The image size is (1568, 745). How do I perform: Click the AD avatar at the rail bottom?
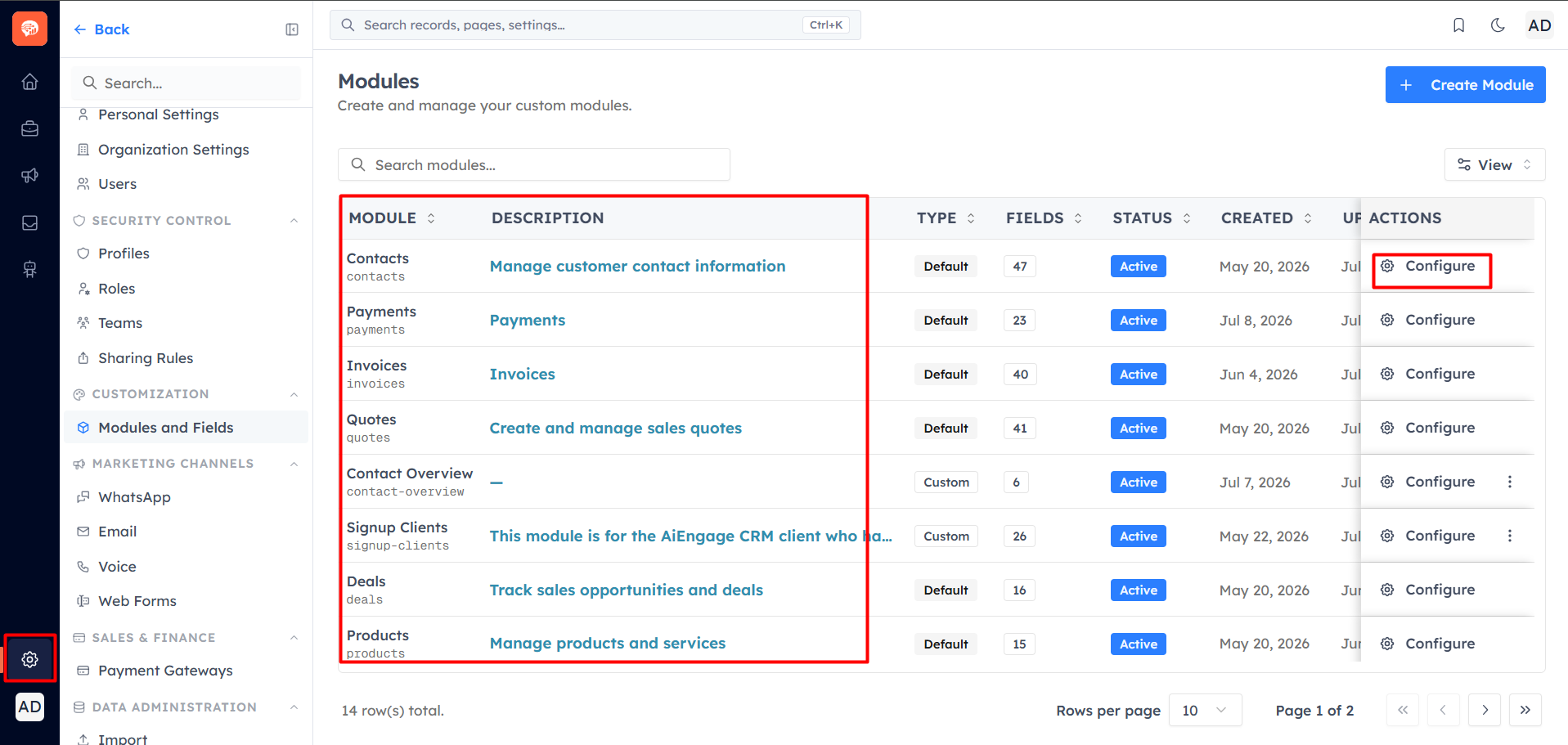point(29,707)
